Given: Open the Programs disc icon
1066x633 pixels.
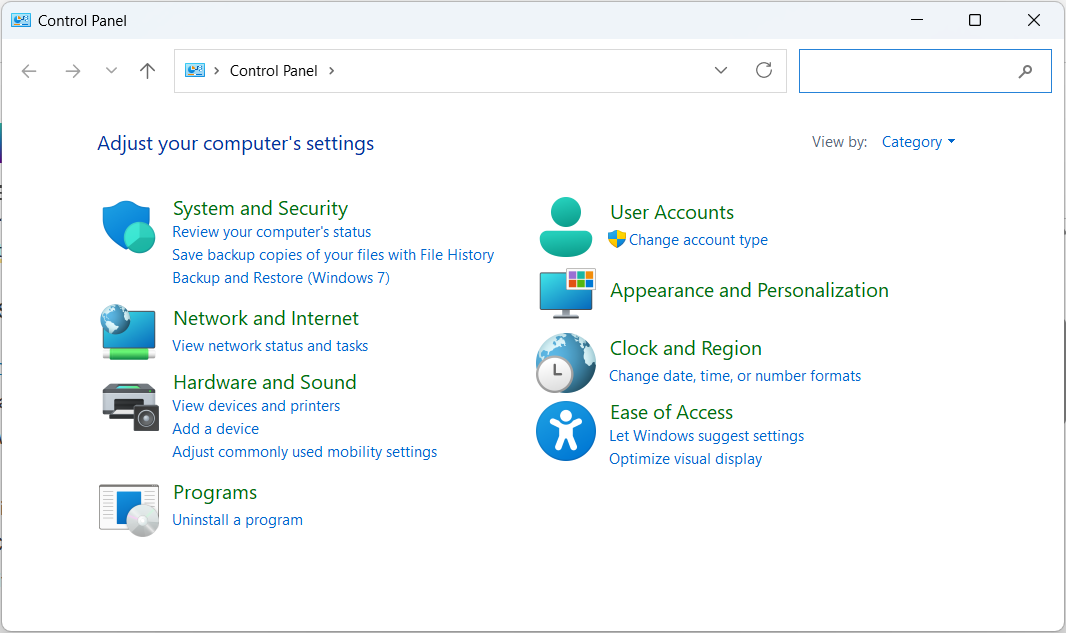Looking at the screenshot, I should coord(129,510).
